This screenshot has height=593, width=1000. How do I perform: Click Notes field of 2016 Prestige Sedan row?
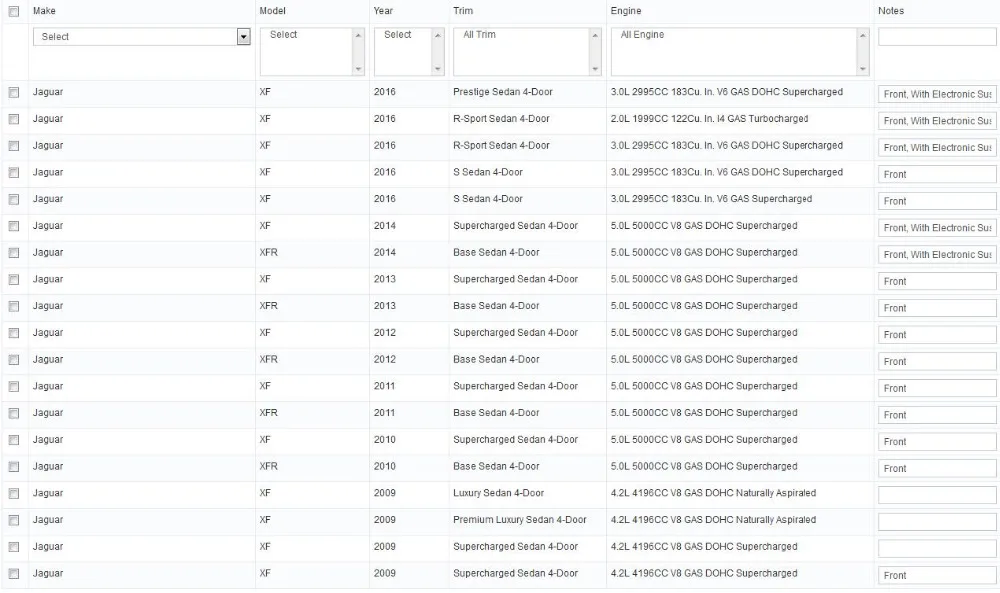tap(937, 94)
